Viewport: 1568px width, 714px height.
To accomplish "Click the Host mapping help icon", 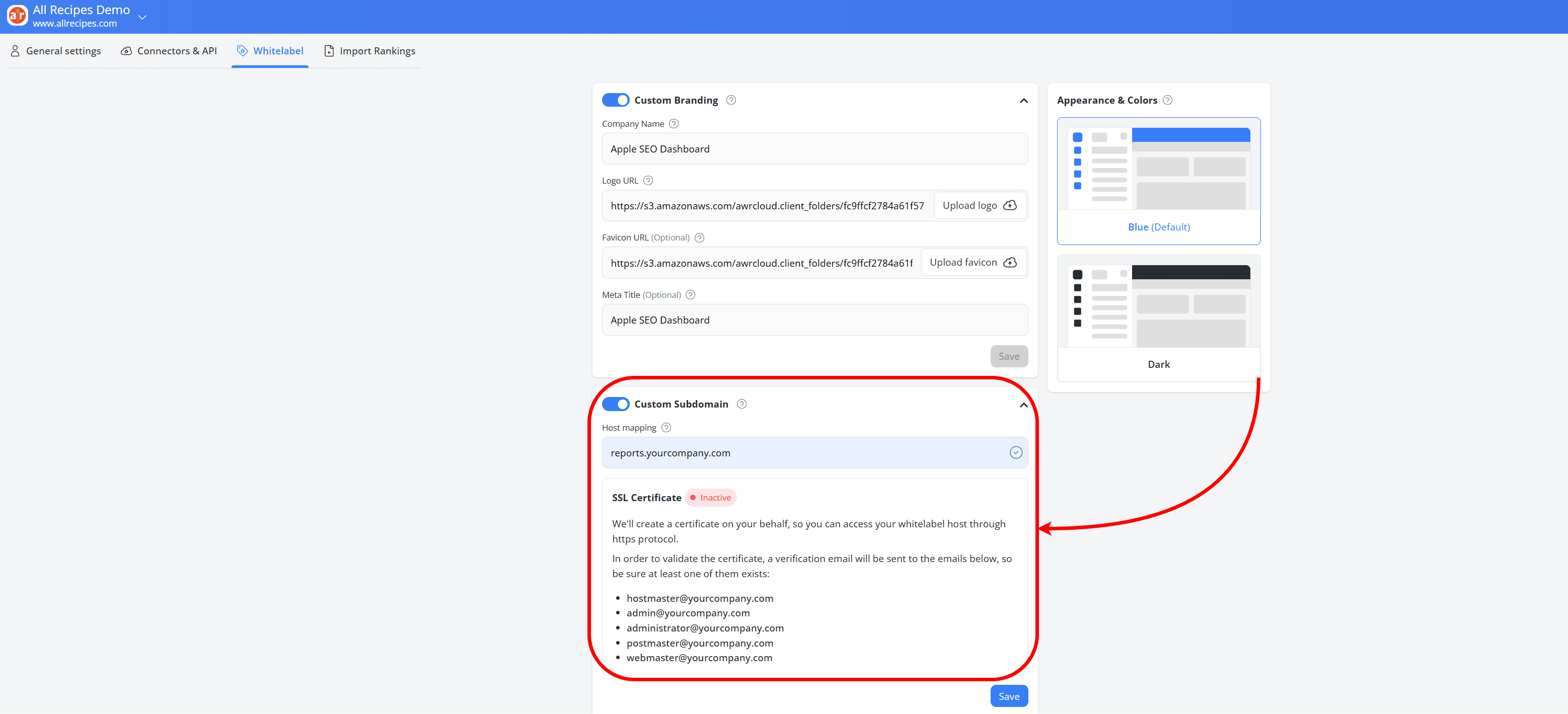I will point(666,427).
